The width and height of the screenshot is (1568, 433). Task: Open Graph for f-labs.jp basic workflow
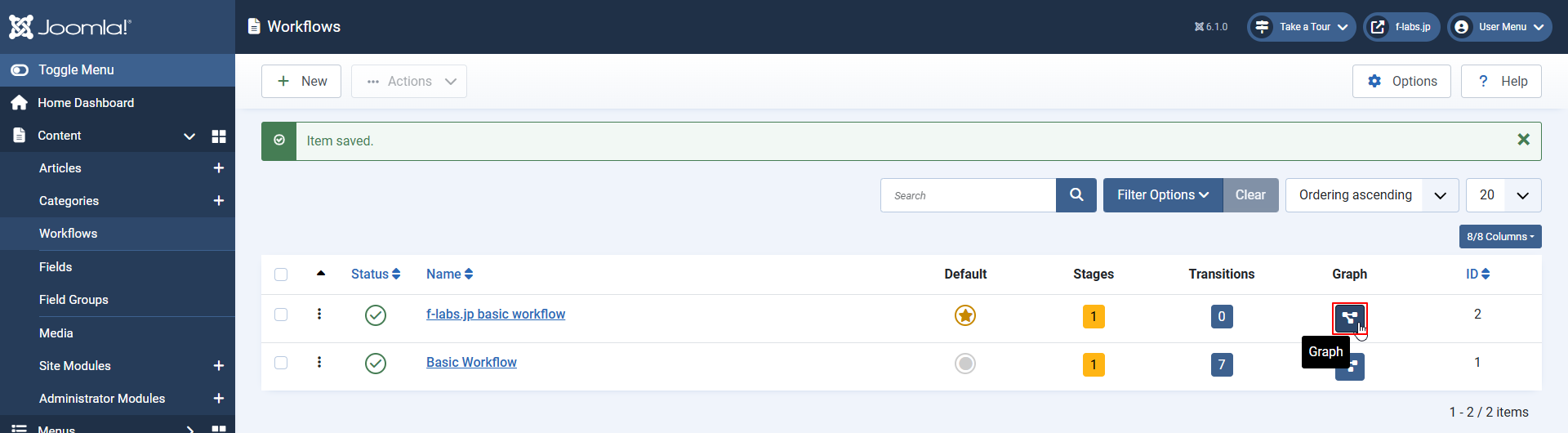coord(1349,317)
